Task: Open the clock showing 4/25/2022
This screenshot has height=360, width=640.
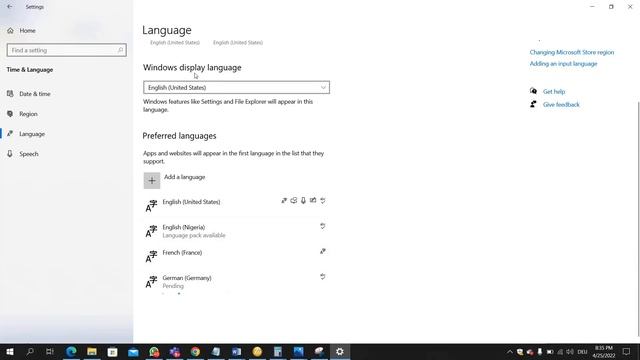Action: tap(604, 351)
